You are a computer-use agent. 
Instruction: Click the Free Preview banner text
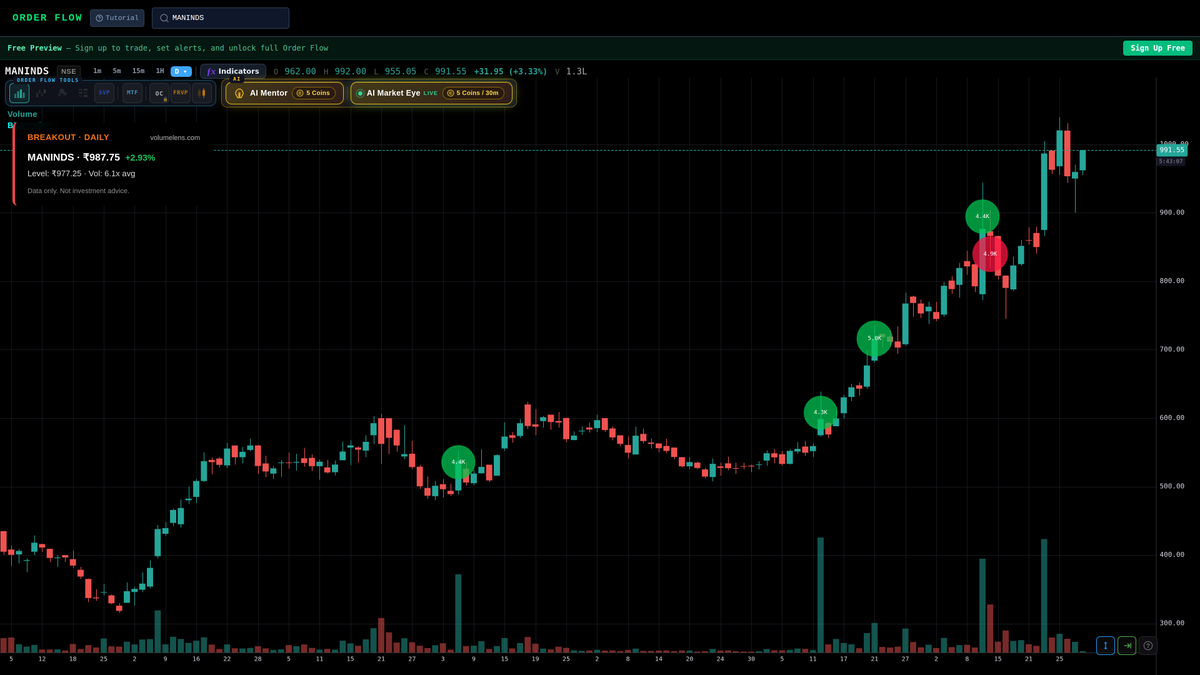coord(167,48)
